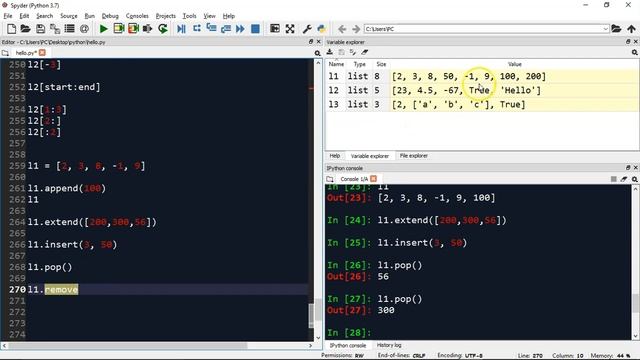Select variable l3 row in Variable explorer

pyautogui.click(x=482, y=104)
